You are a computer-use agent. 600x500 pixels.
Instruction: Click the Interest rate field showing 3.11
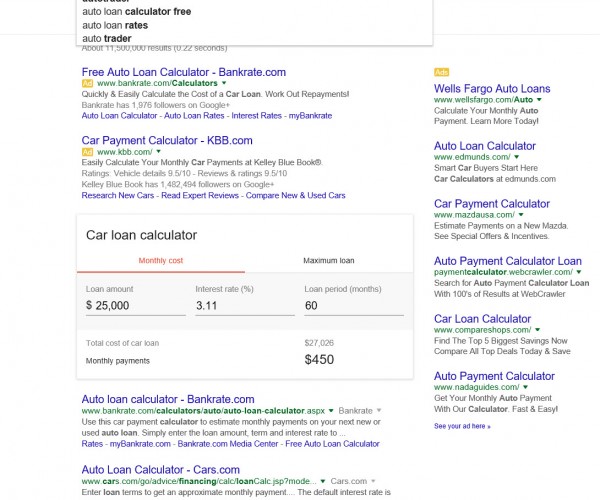coord(245,306)
